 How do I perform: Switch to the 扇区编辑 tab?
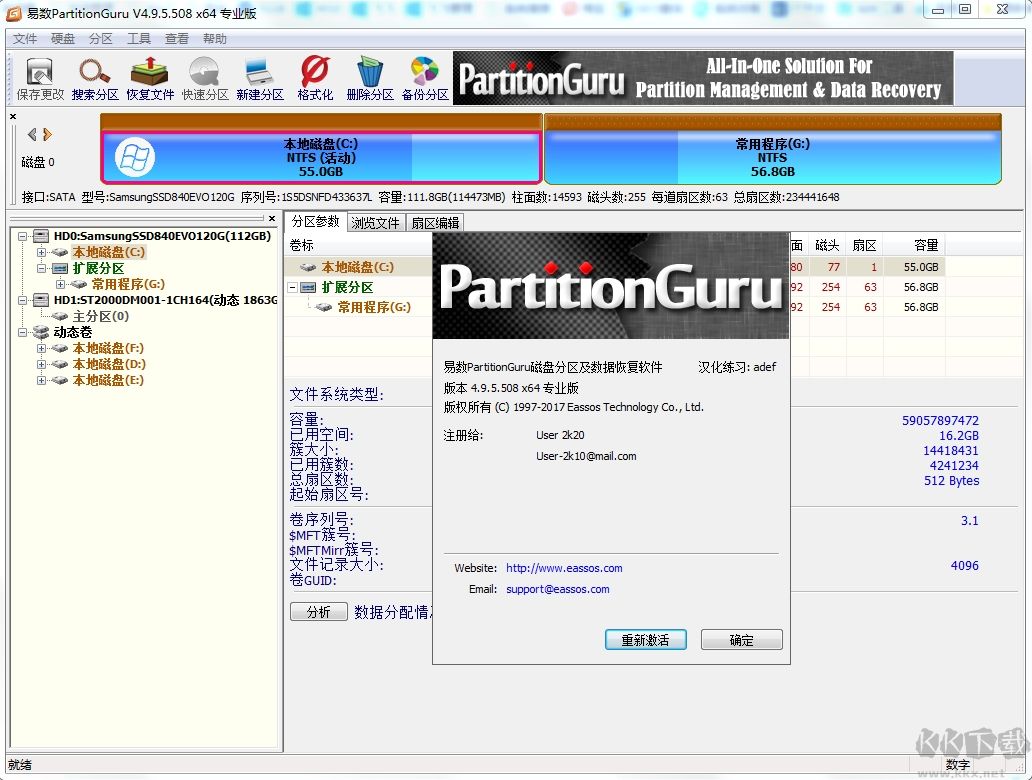(435, 222)
